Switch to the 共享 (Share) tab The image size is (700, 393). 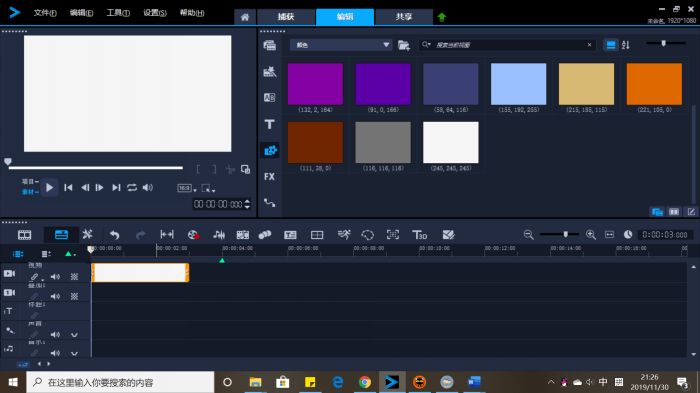tap(404, 17)
